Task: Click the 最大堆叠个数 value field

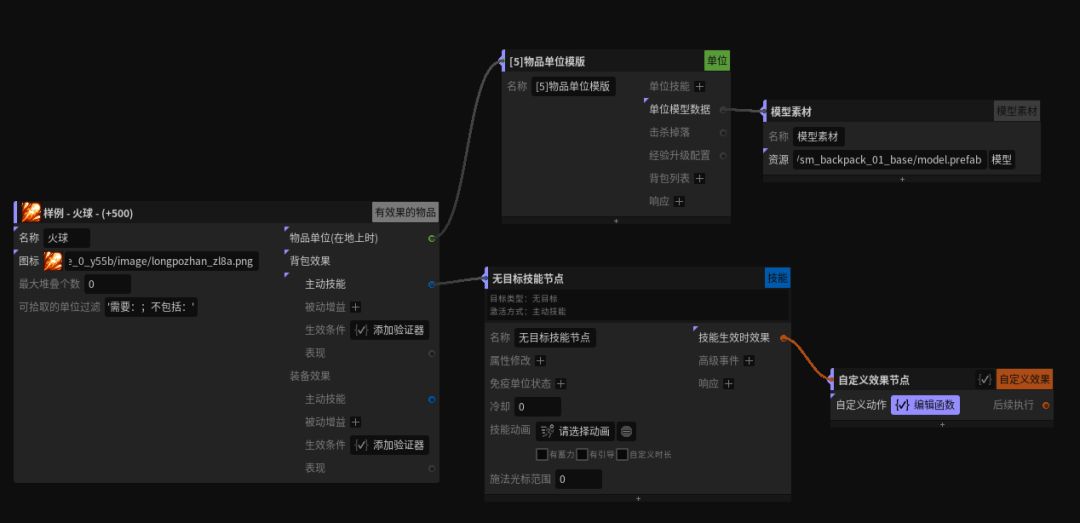Action: (107, 284)
